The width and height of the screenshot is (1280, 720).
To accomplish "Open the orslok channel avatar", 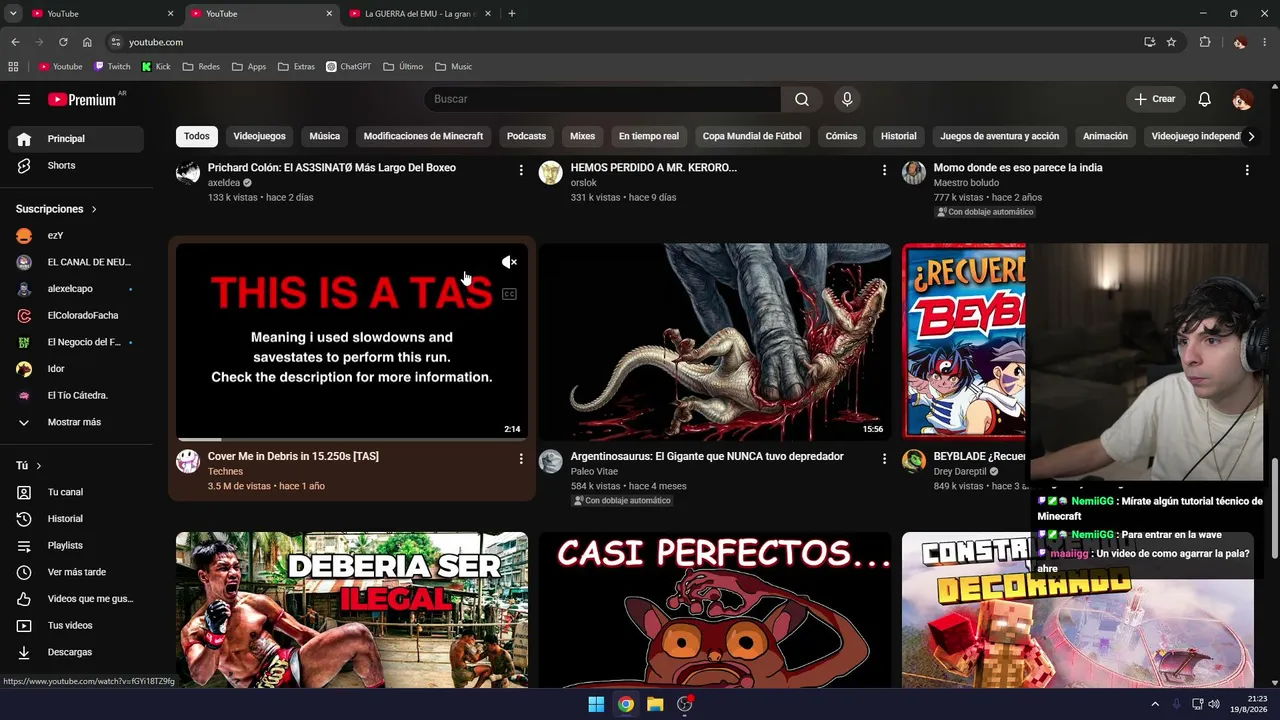I will (x=551, y=172).
